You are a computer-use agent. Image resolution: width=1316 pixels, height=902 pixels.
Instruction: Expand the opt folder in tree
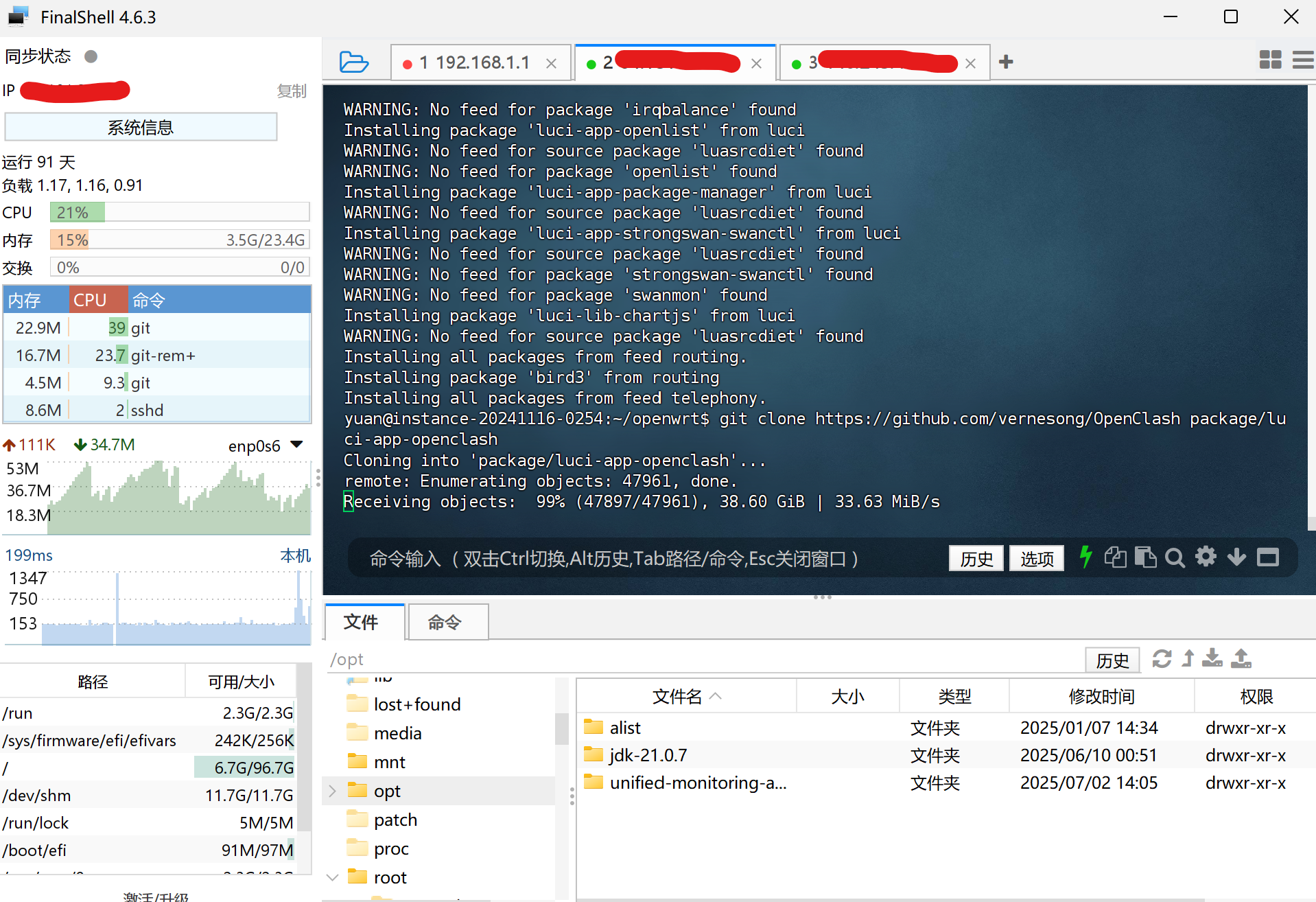pyautogui.click(x=333, y=791)
